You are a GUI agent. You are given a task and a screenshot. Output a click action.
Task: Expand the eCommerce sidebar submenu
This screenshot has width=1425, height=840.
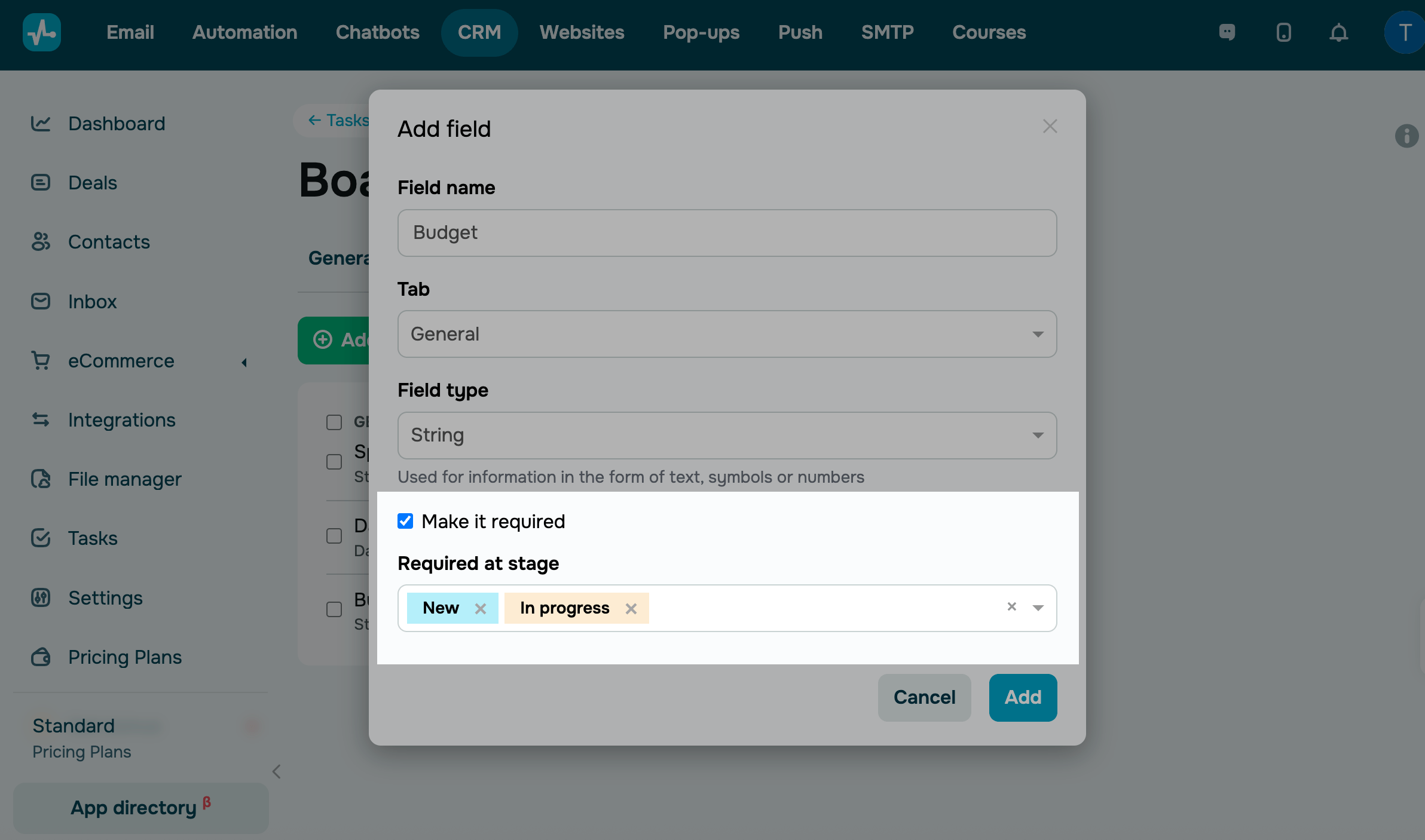pyautogui.click(x=244, y=362)
